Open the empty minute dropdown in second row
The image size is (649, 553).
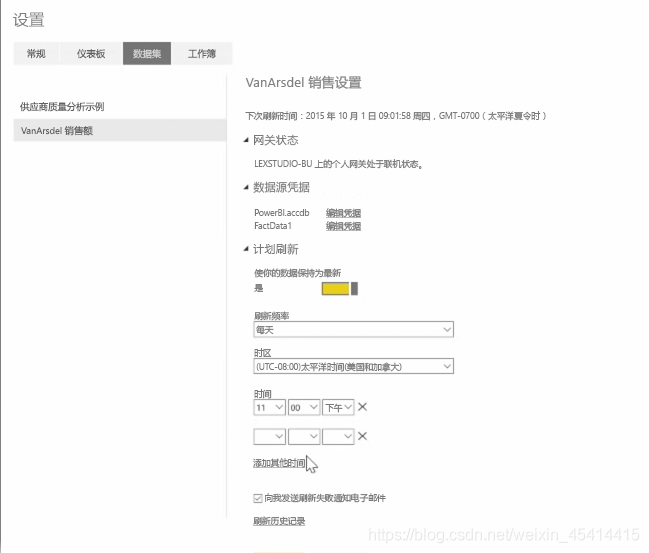pos(304,436)
